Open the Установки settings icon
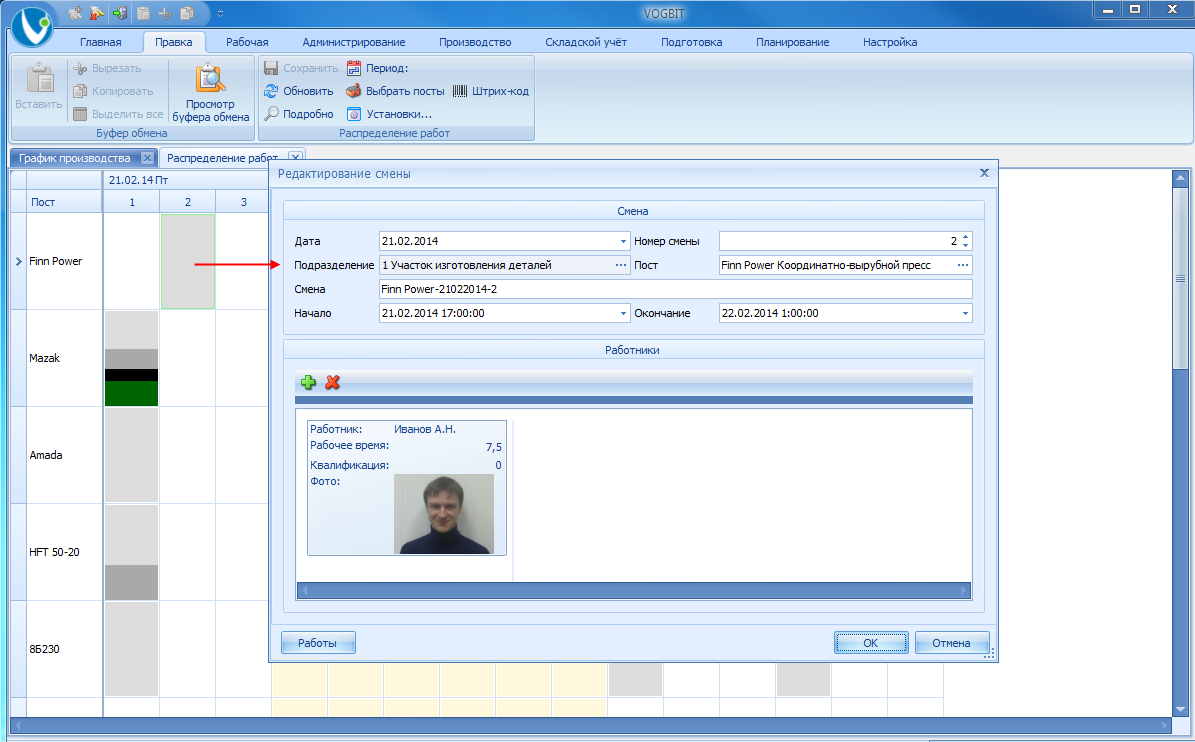The height and width of the screenshot is (742, 1195). [354, 114]
